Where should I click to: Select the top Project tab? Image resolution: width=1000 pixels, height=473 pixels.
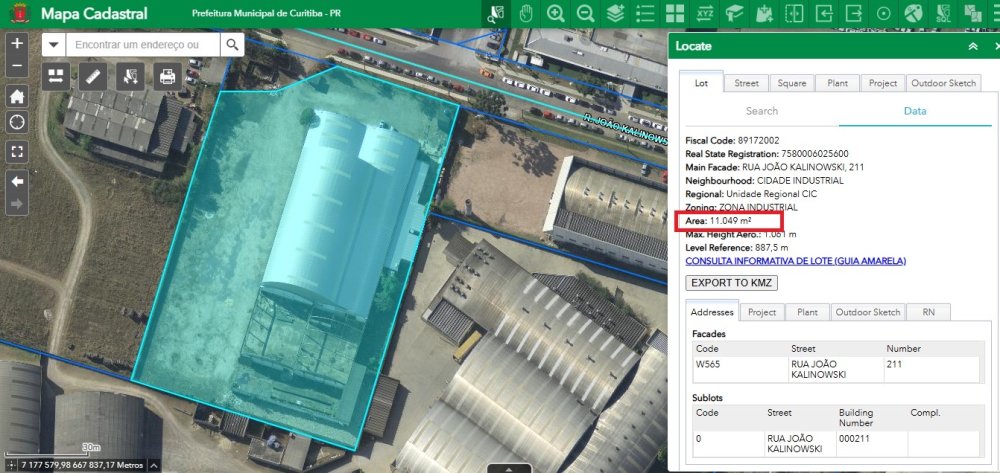tap(883, 83)
